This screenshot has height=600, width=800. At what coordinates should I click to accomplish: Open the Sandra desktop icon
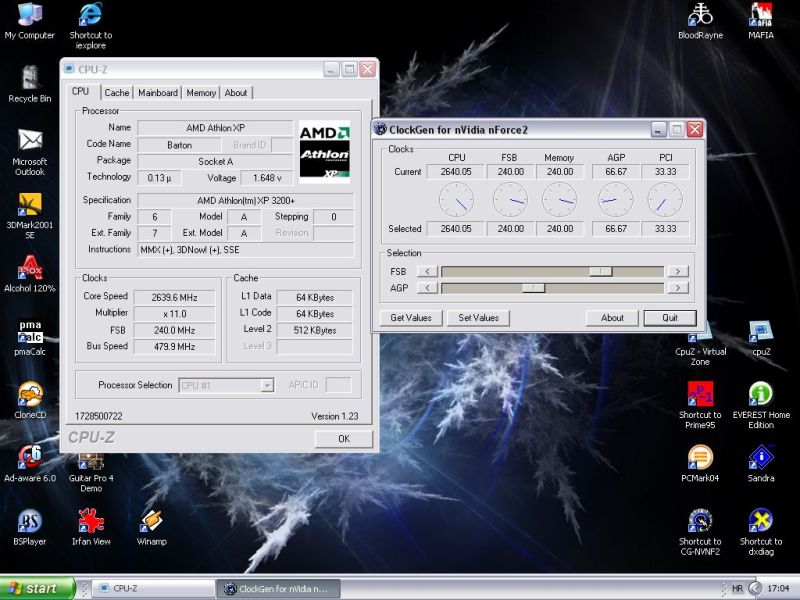760,457
